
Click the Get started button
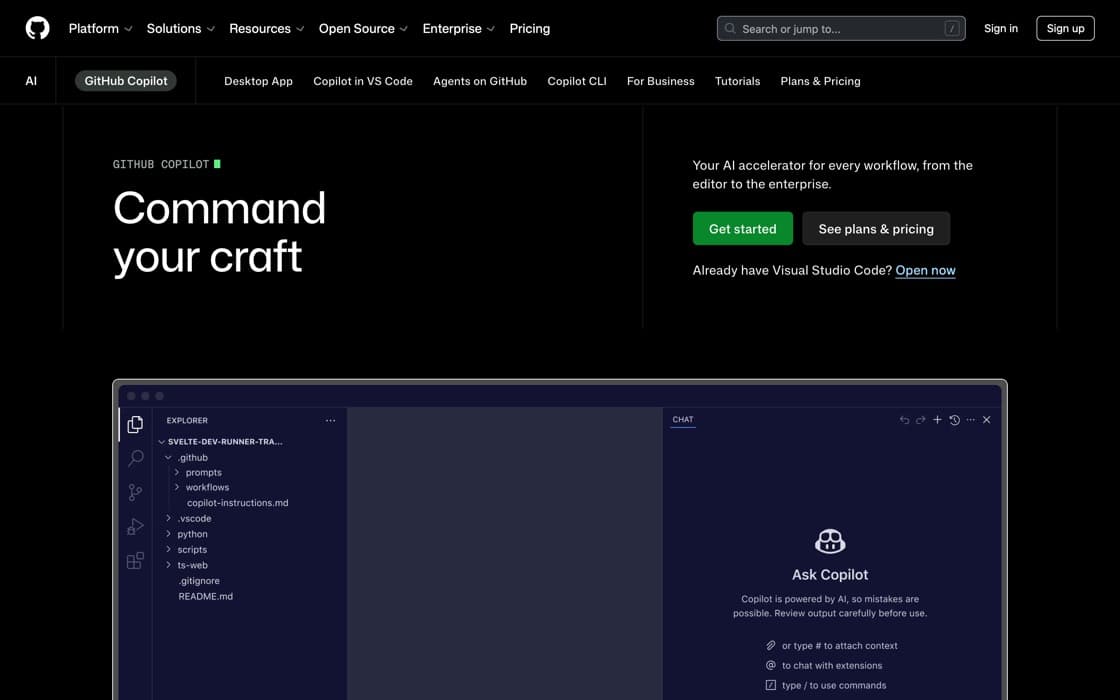pyautogui.click(x=742, y=229)
